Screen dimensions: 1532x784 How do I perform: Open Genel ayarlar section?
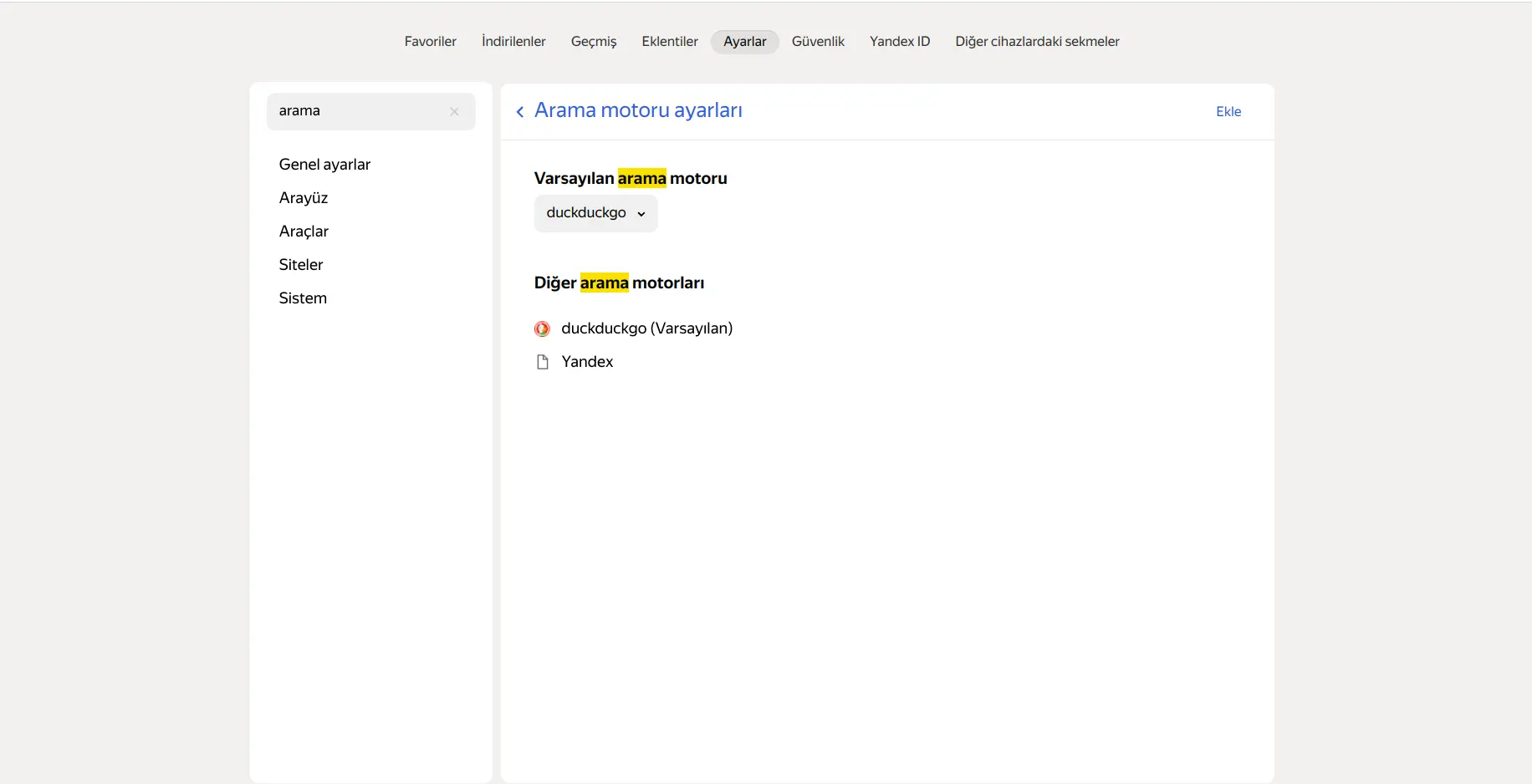324,165
